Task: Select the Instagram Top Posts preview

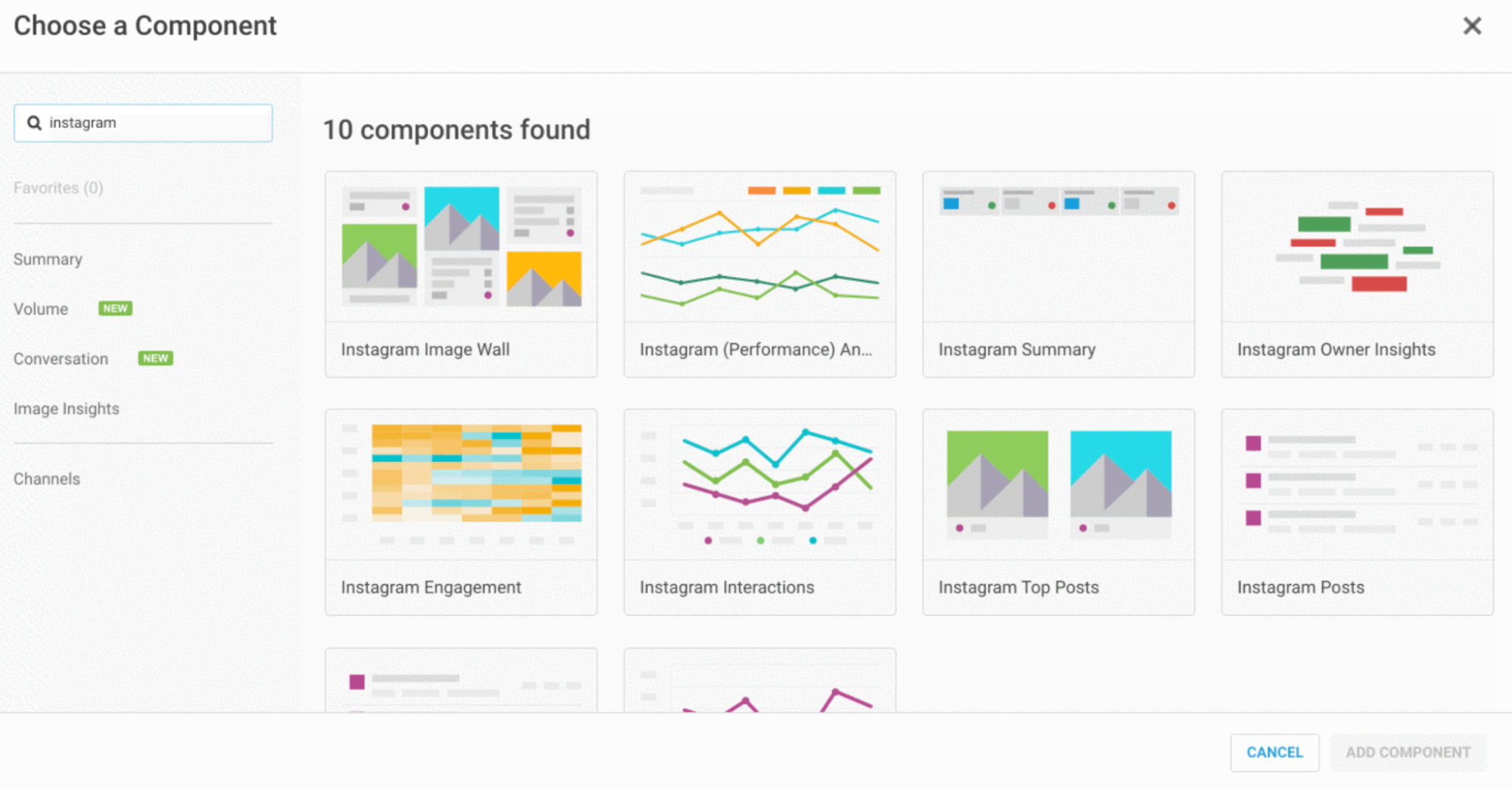Action: 1058,484
